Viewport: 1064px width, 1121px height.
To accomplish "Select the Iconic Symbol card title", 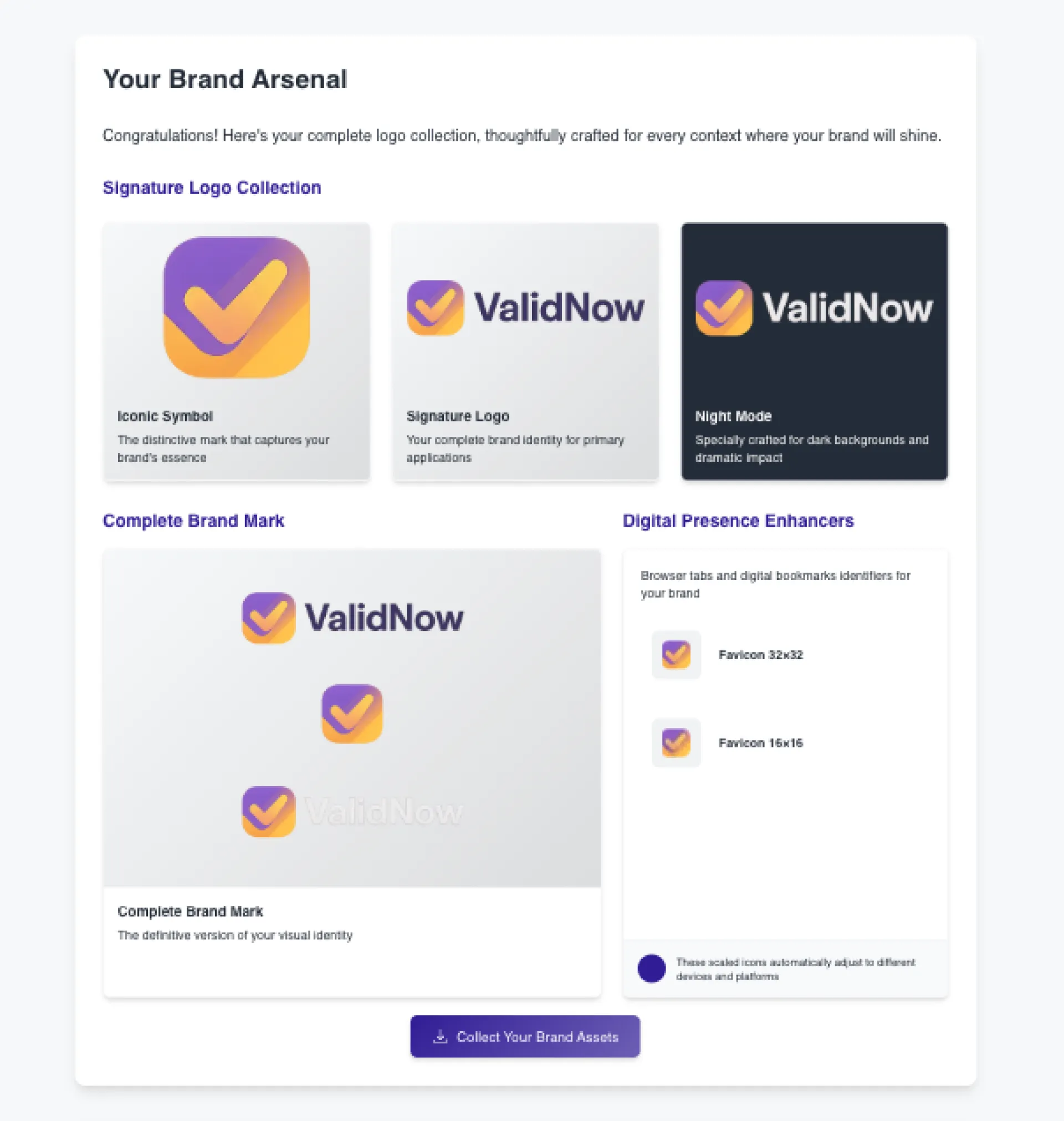I will [165, 416].
